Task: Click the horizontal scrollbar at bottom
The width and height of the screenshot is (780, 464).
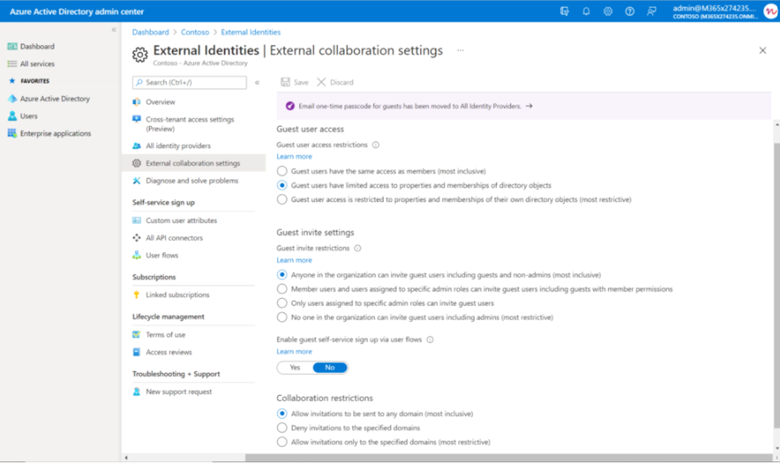Action: (x=507, y=458)
